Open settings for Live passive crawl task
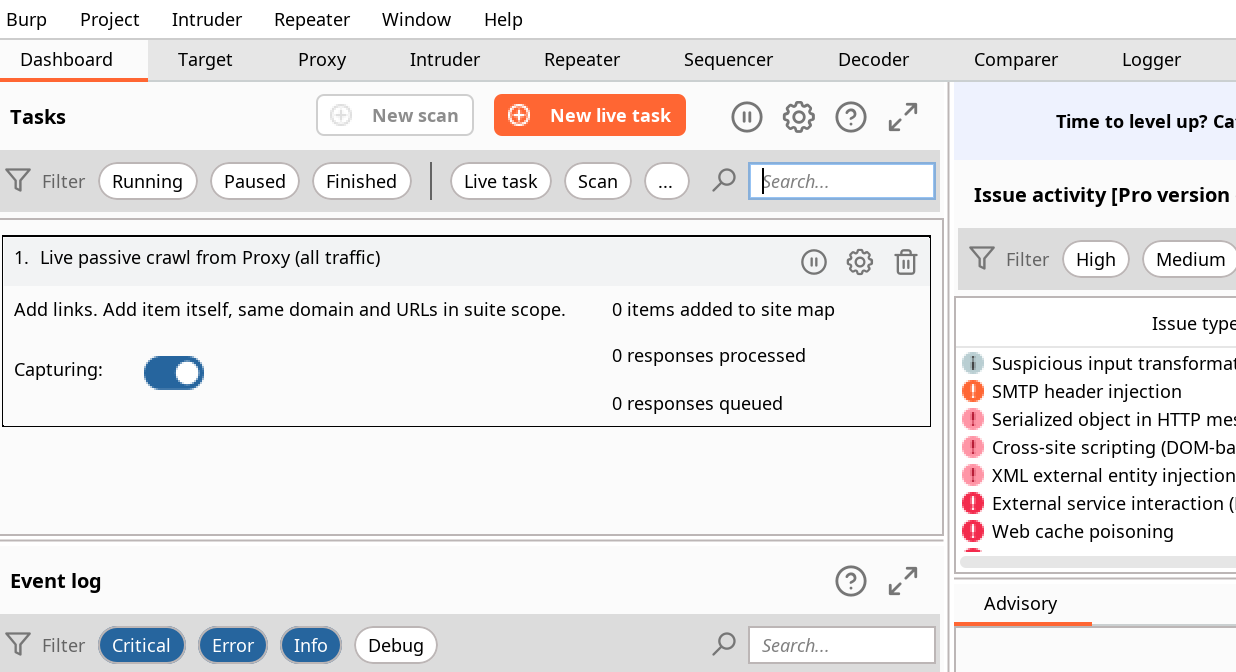Image resolution: width=1236 pixels, height=672 pixels. coord(860,262)
